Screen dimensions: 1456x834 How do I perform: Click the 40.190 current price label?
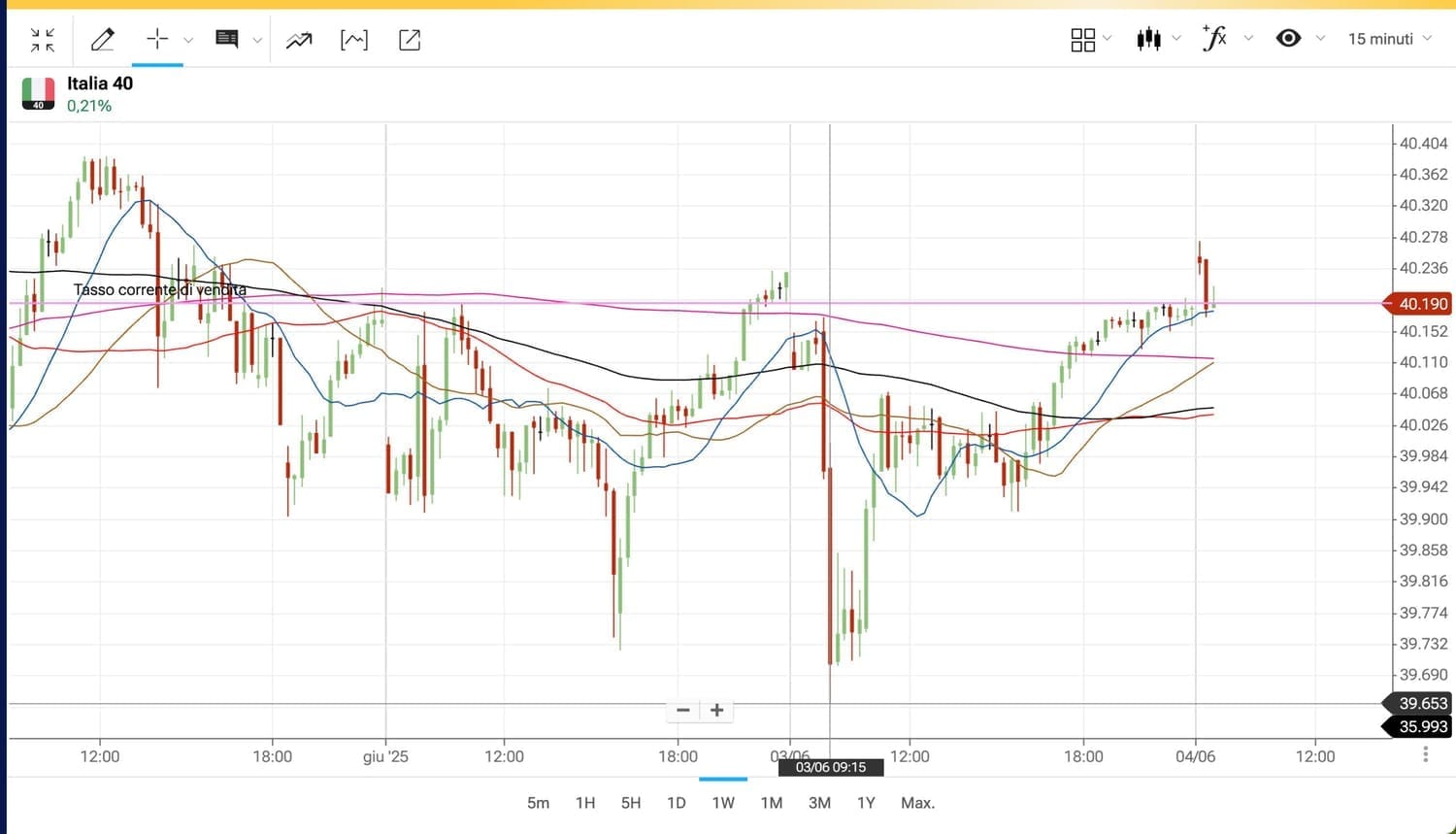click(x=1422, y=304)
